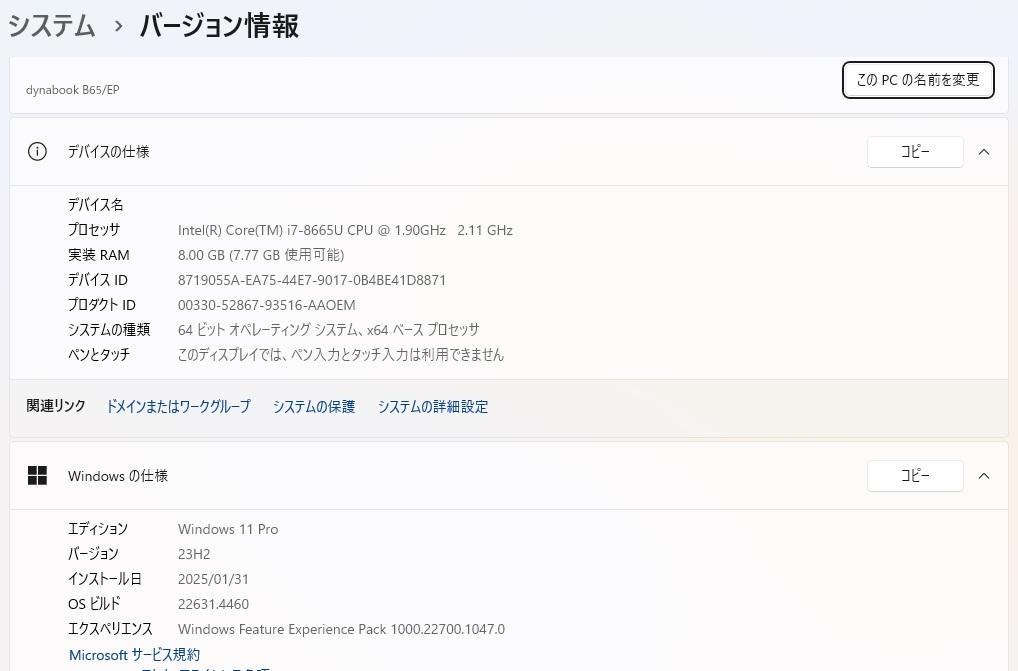Select edition value Windows 11 Pro
The height and width of the screenshot is (671, 1018).
click(x=228, y=529)
